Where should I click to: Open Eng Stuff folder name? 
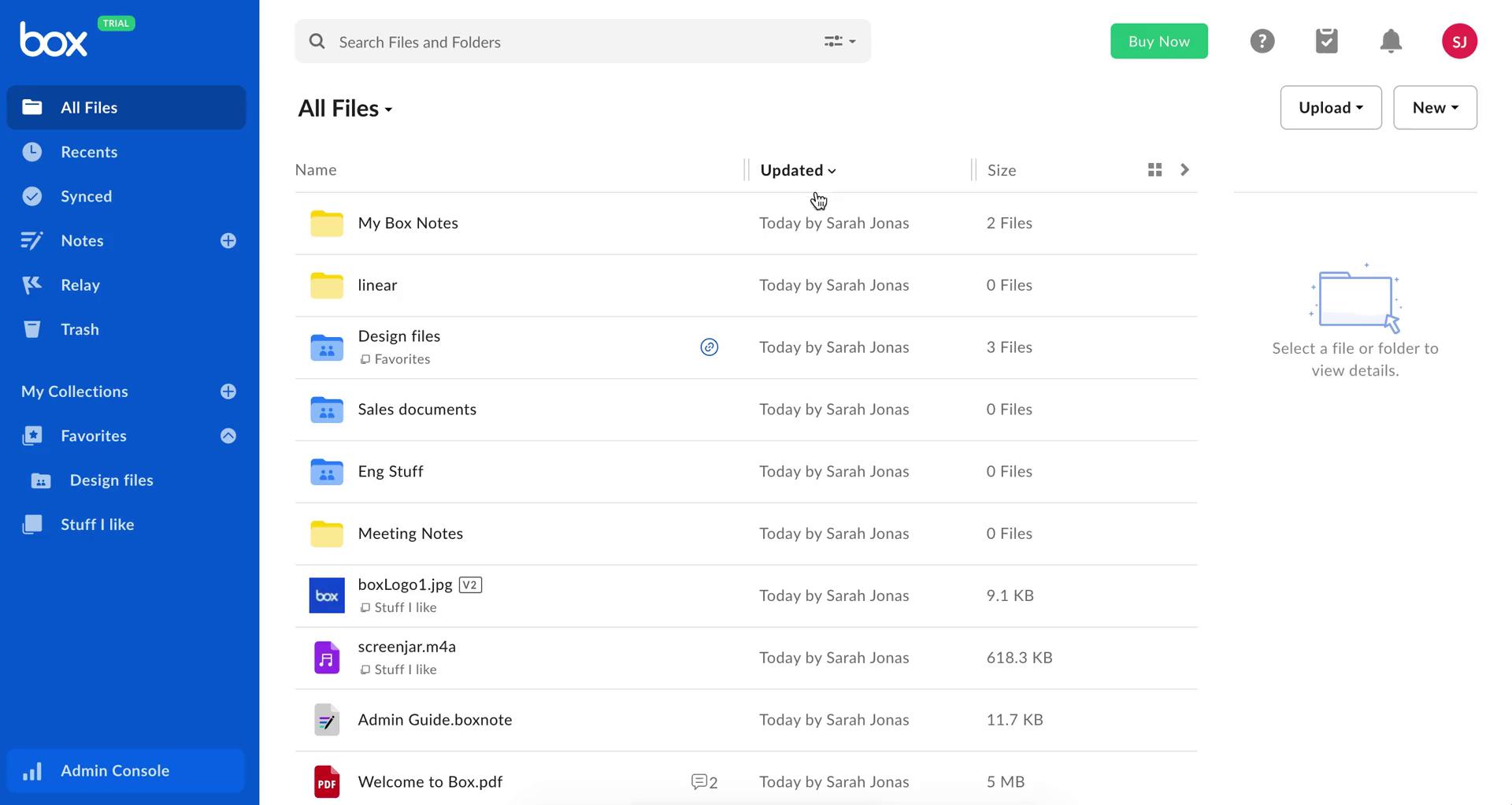391,472
